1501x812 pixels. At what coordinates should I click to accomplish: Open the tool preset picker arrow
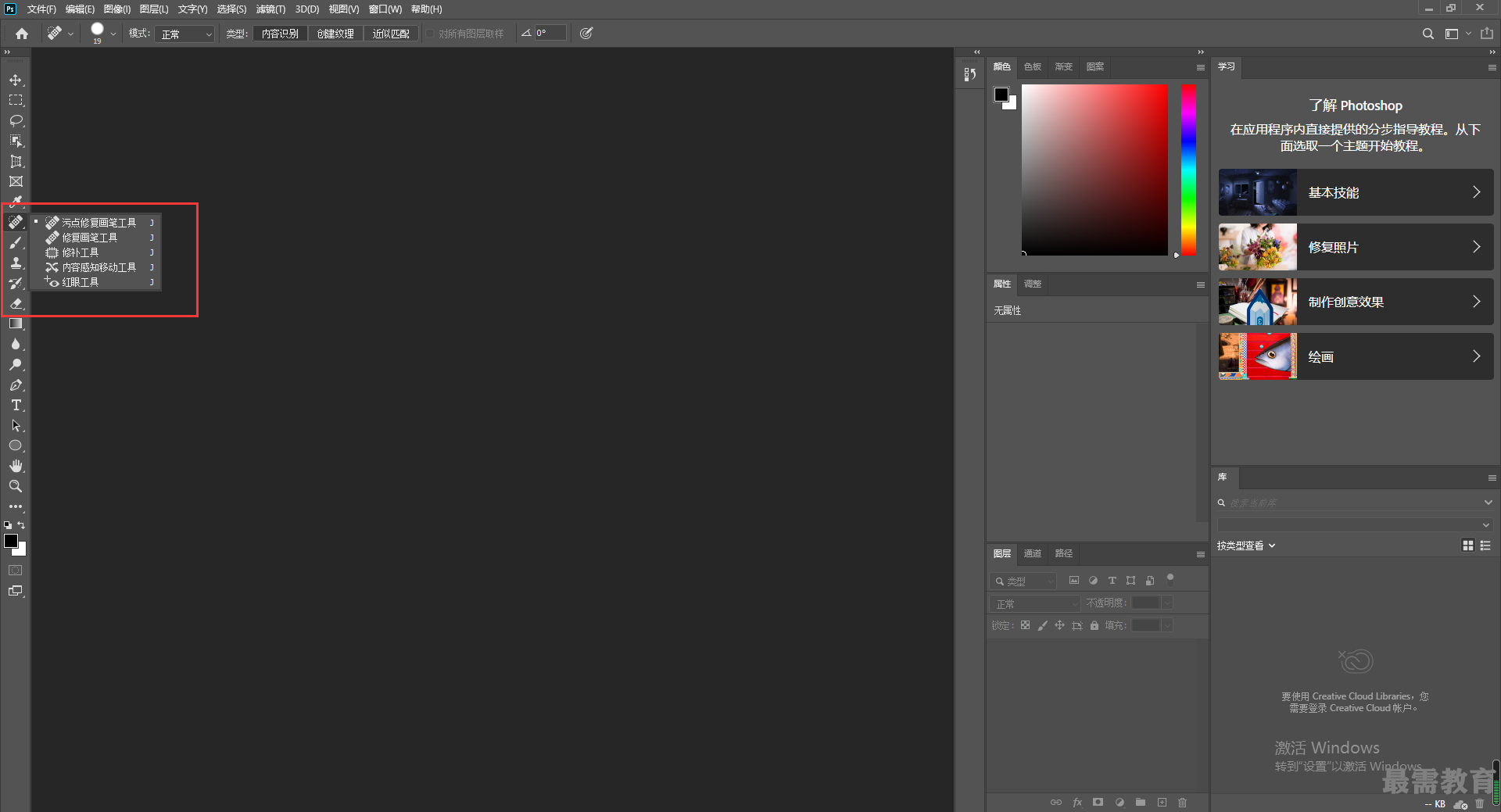tap(70, 34)
